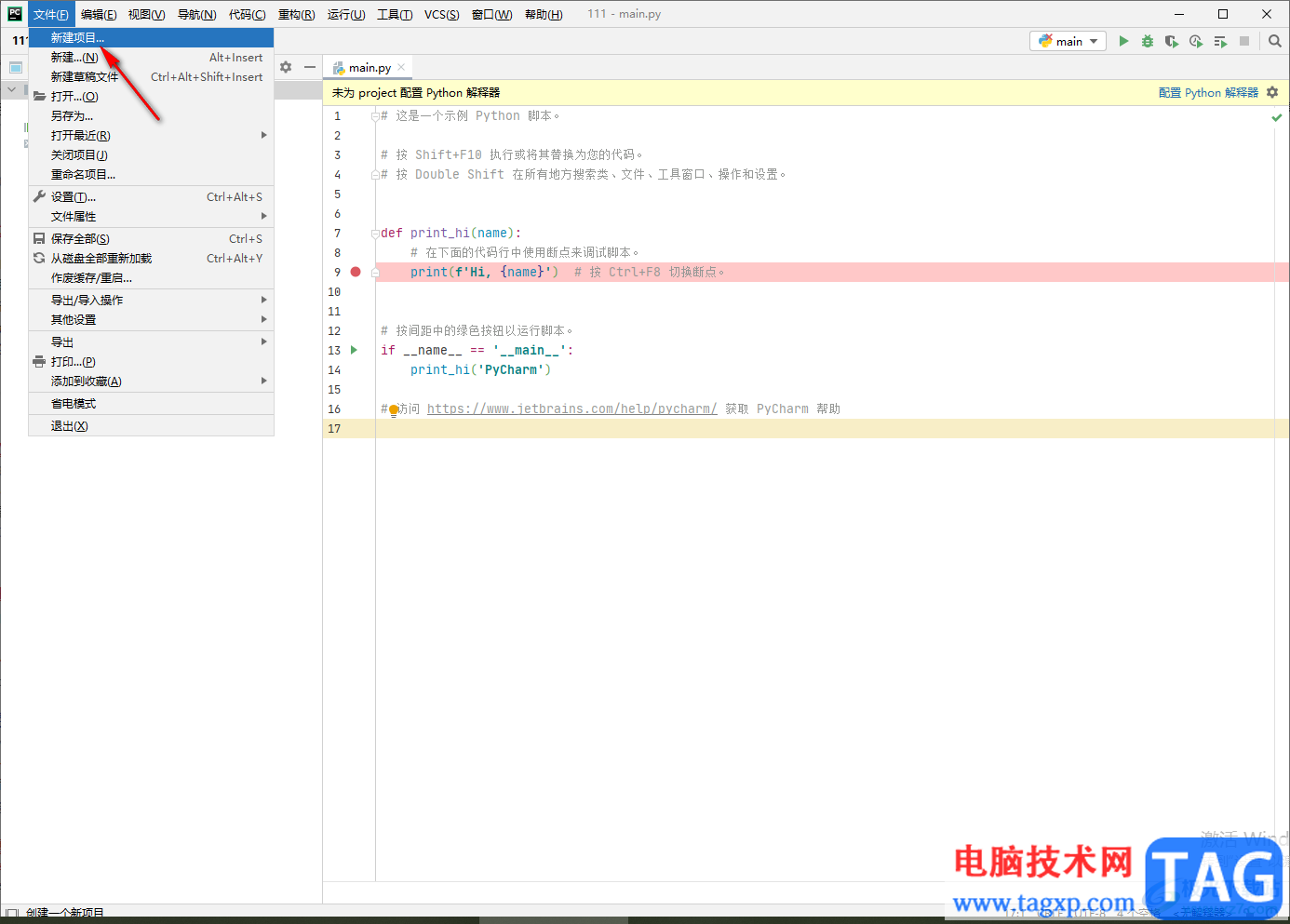Open the main run configuration dropdown
Image resolution: width=1290 pixels, height=924 pixels.
click(1068, 41)
